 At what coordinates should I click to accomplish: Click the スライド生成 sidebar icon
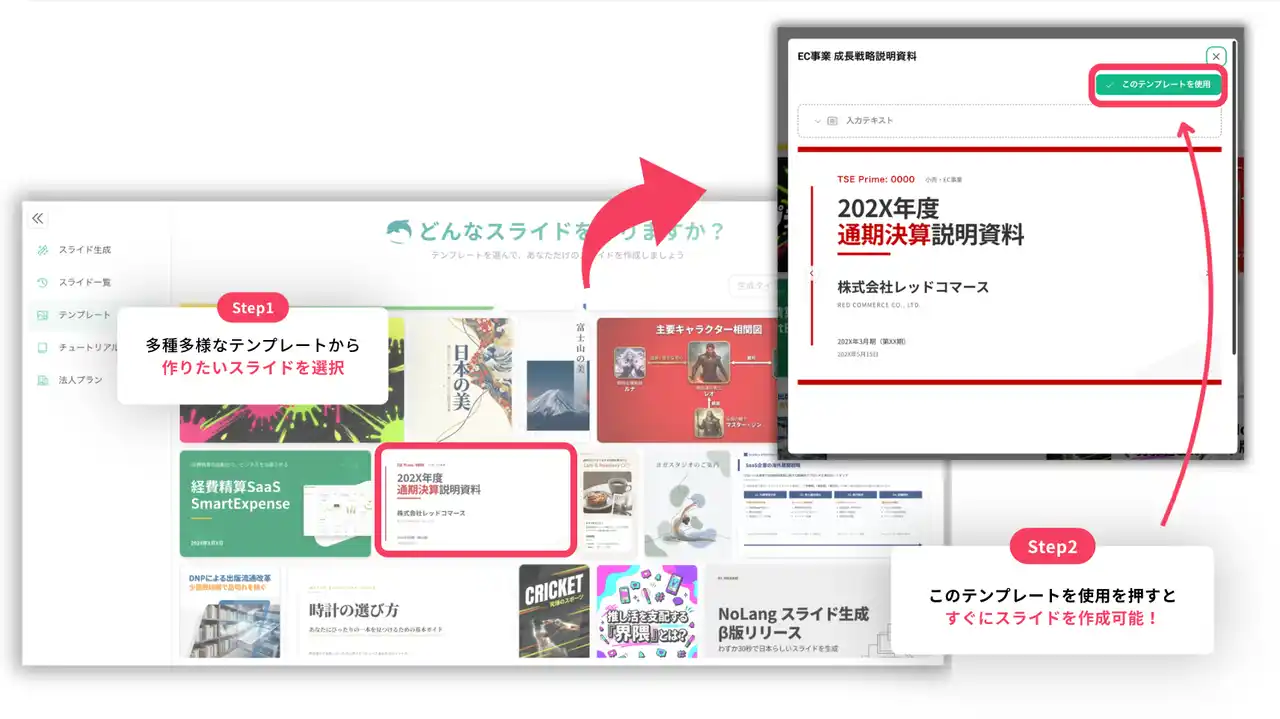42,250
